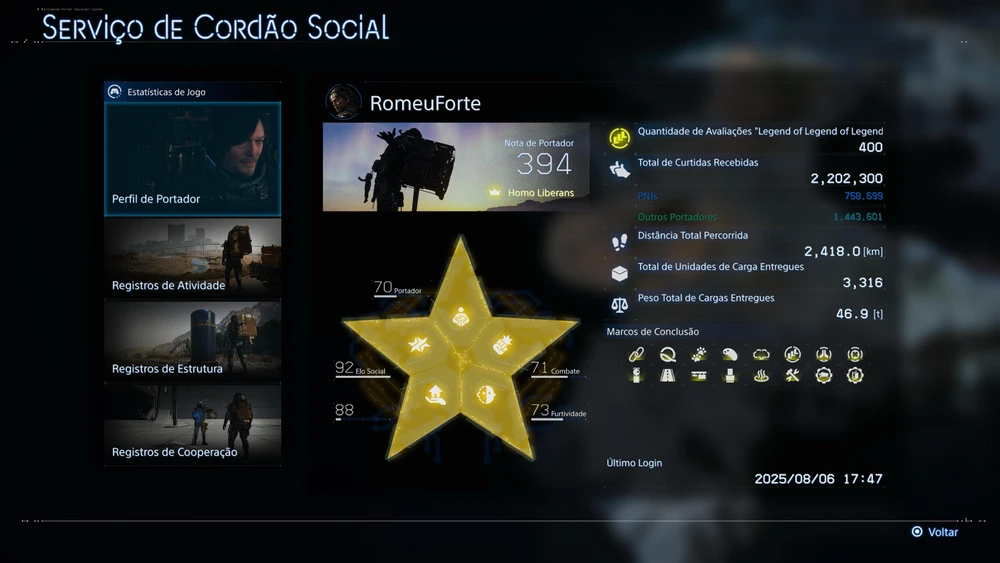Select the chain link milestone icon
1000x563 pixels.
636,355
